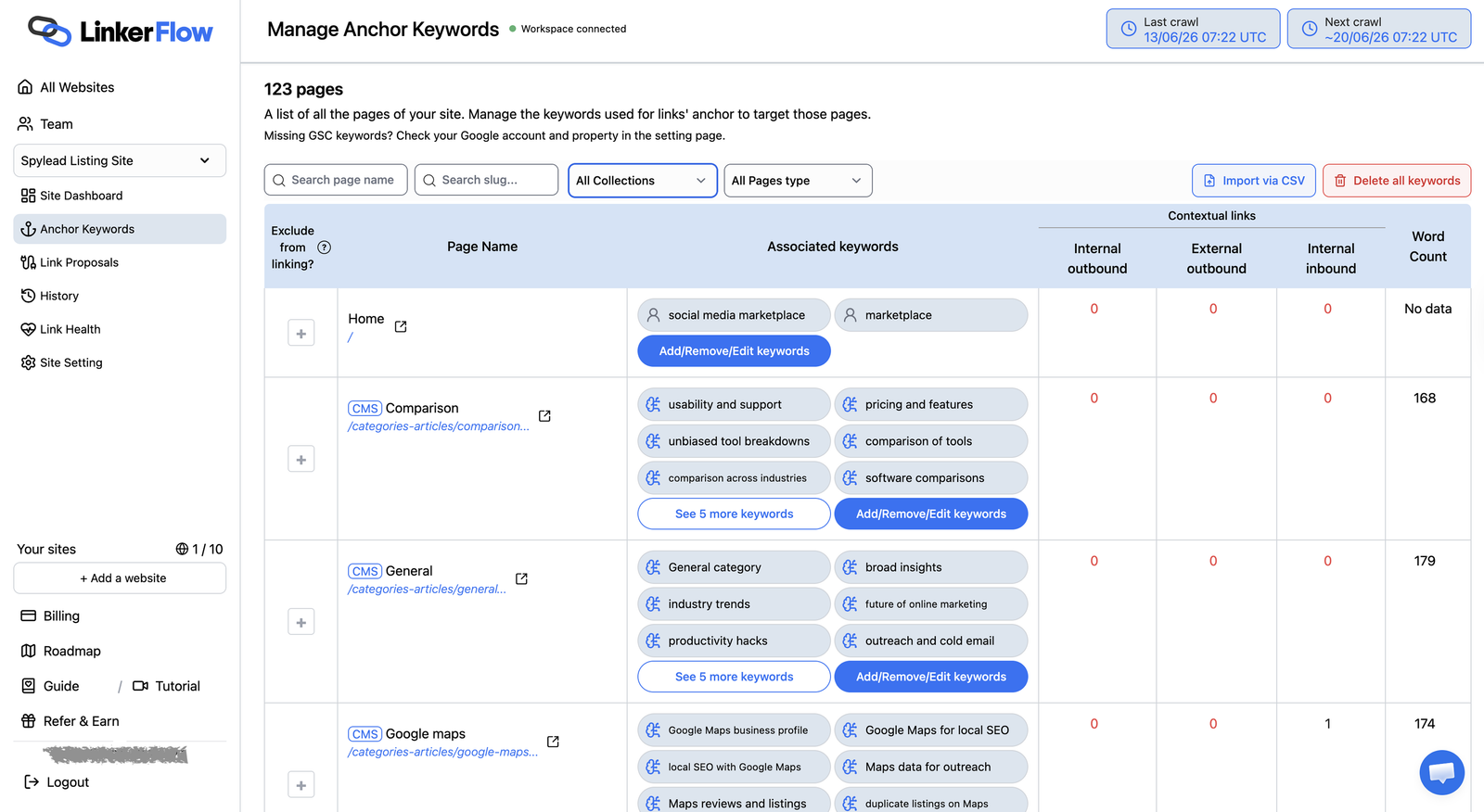The height and width of the screenshot is (812, 1484).
Task: Click the 'marketplace' keyword chip
Action: [x=931, y=315]
